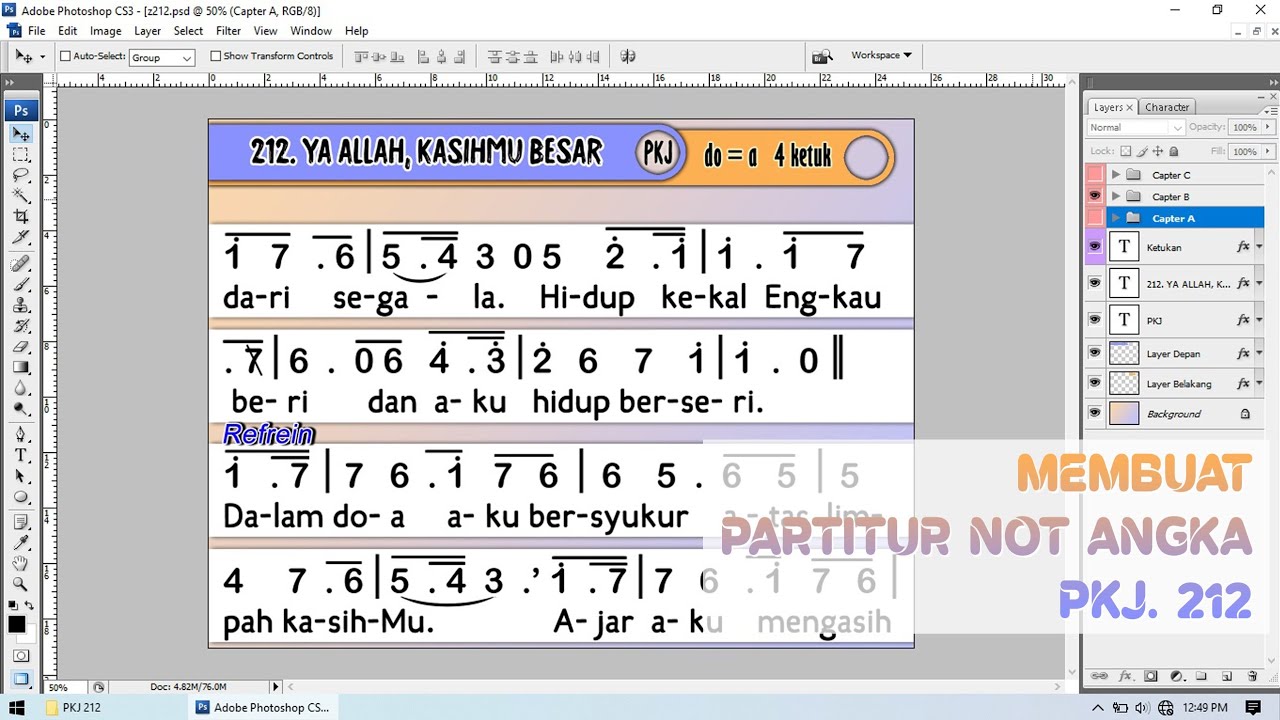Switch to the Character tab
Image resolution: width=1280 pixels, height=720 pixels.
[1167, 107]
